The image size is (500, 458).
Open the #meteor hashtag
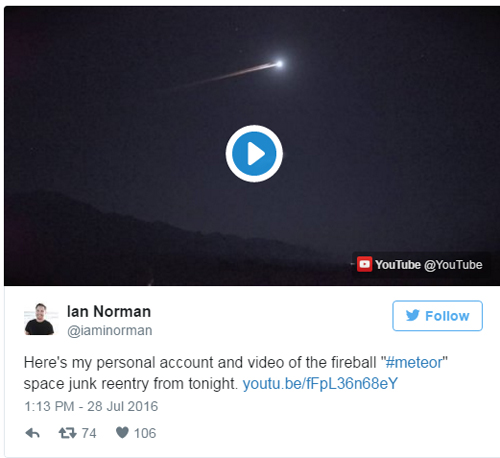(414, 362)
